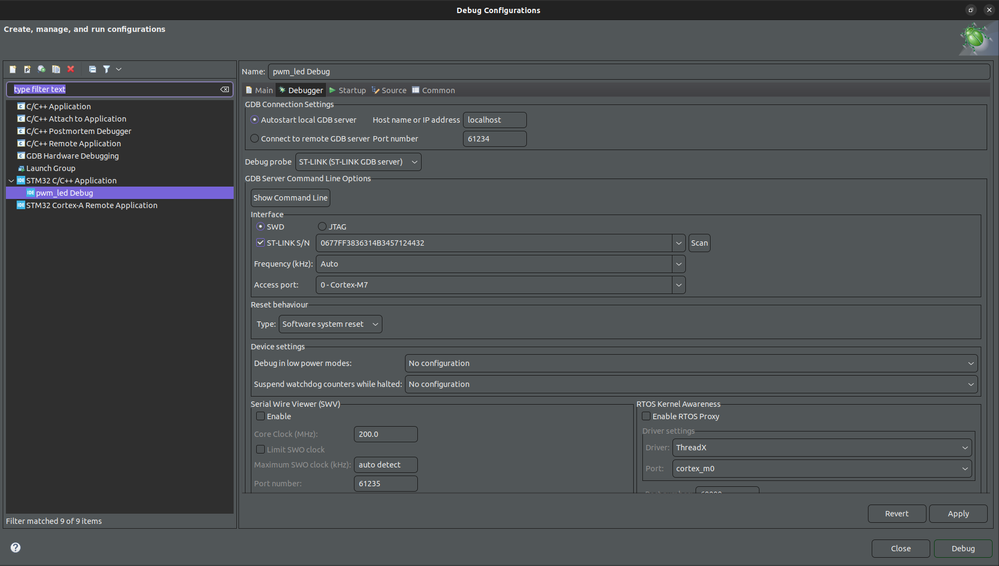Click SWV port number 61235 field
This screenshot has height=566, width=999.
coord(385,484)
